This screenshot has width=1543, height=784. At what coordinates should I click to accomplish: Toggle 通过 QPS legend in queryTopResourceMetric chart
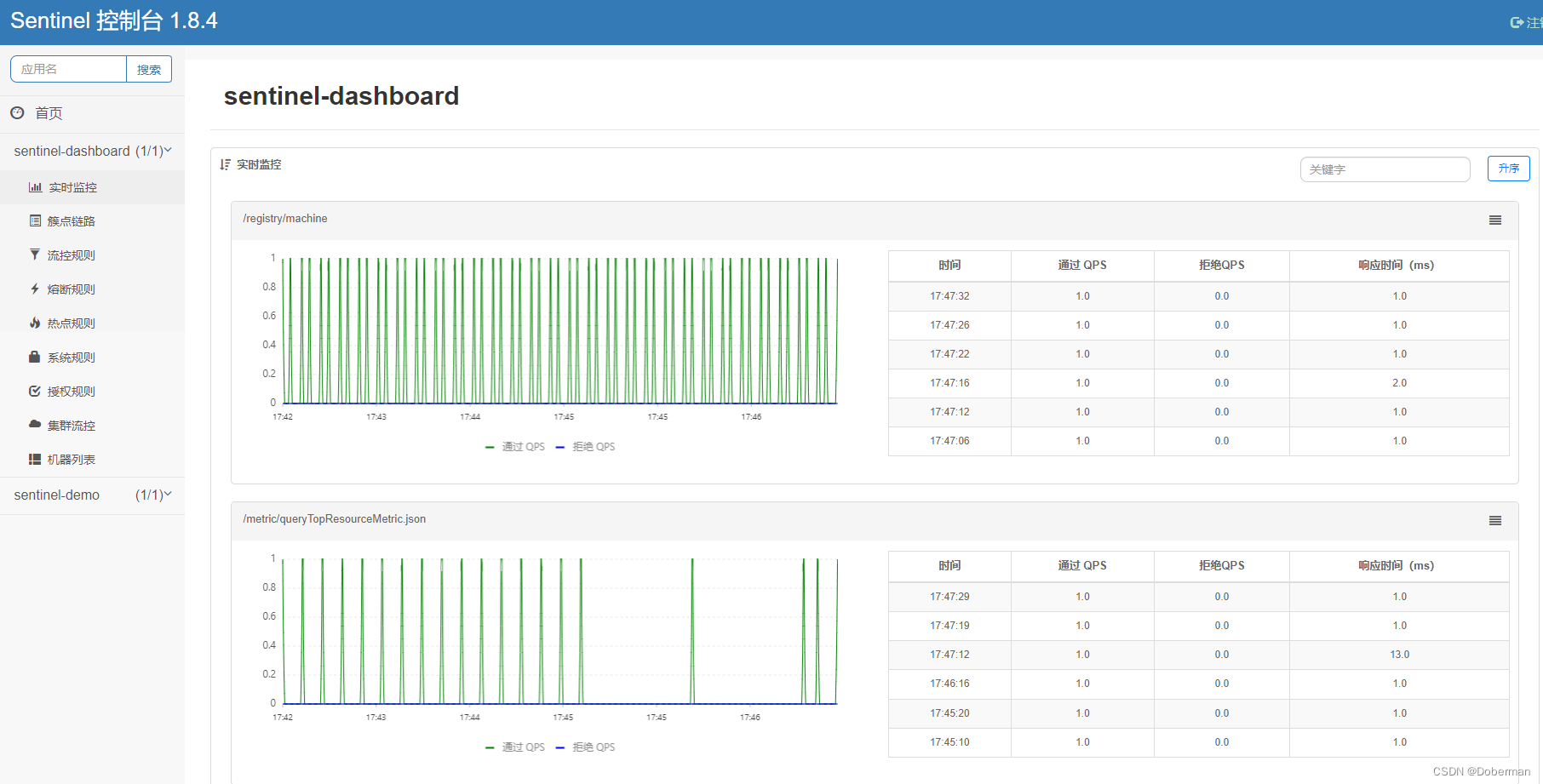point(514,747)
